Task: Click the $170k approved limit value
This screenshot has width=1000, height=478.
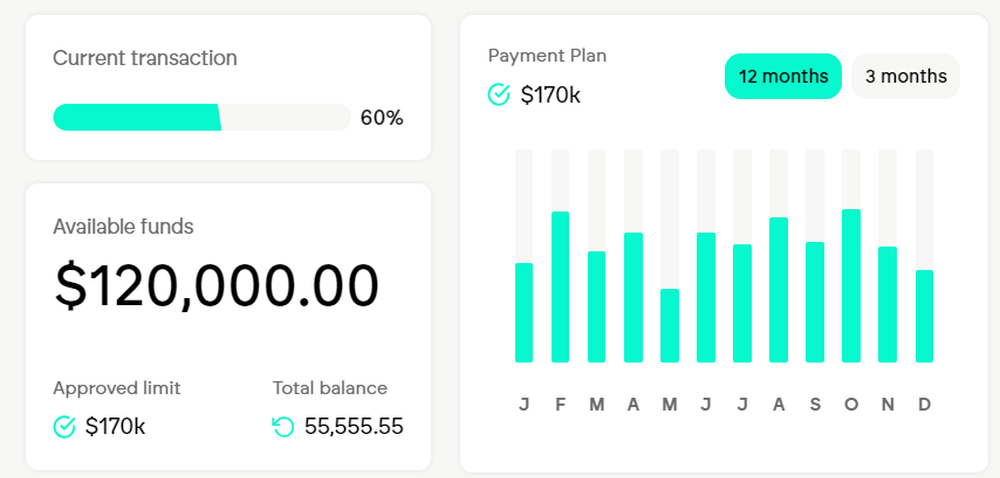Action: tap(115, 427)
